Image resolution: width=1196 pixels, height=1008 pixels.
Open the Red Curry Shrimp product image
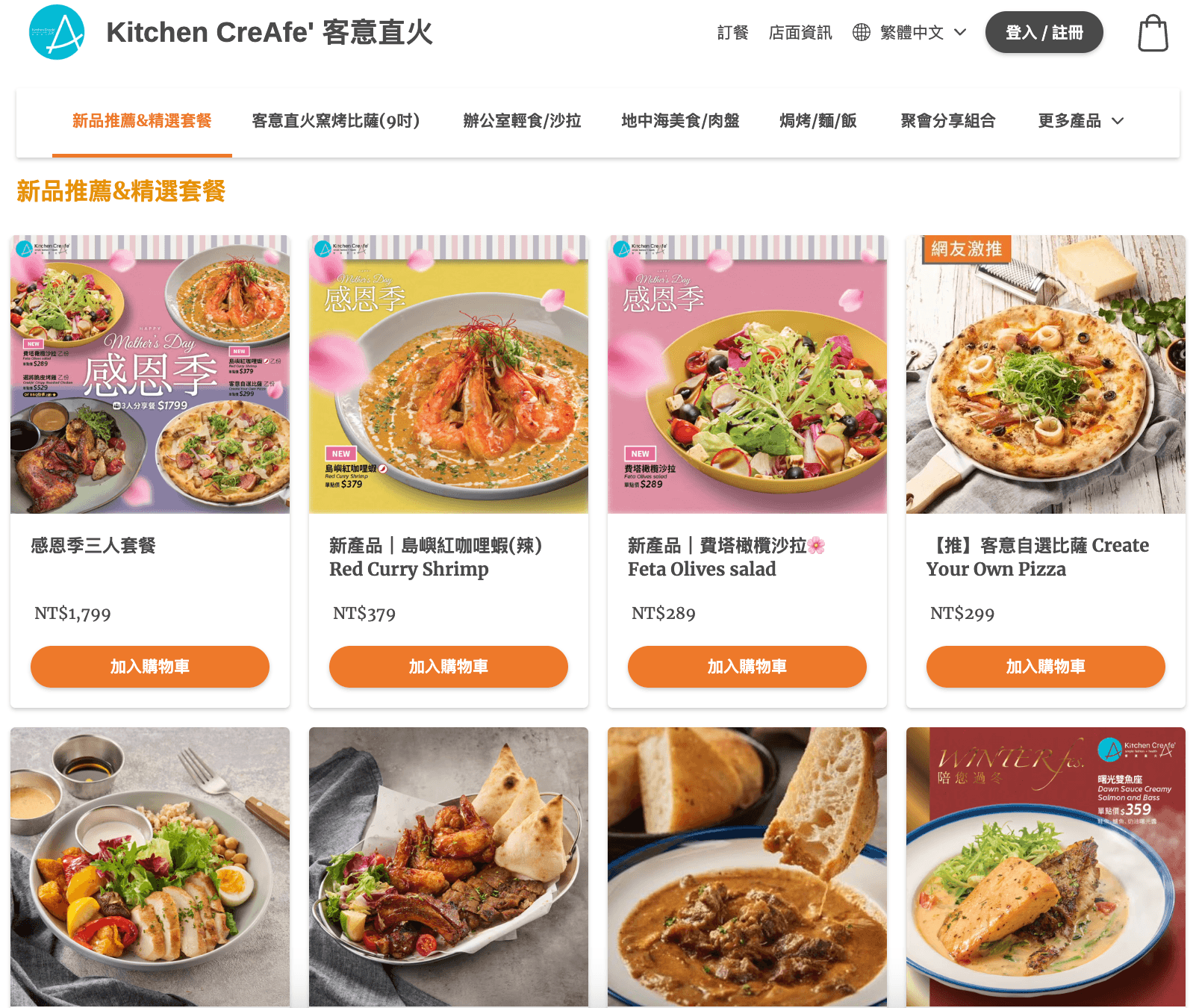click(449, 374)
